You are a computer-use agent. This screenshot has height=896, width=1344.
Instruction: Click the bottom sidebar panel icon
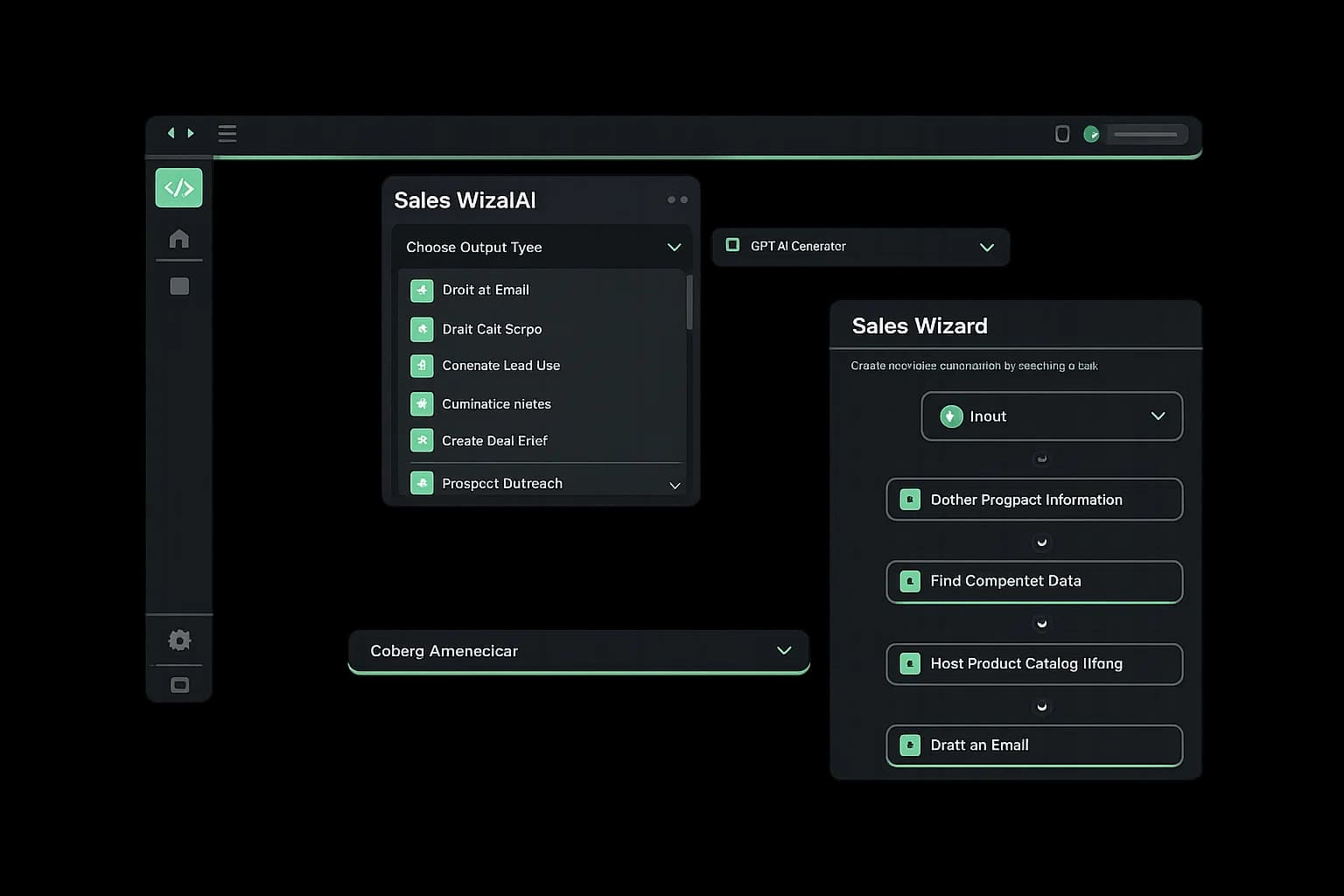click(179, 684)
